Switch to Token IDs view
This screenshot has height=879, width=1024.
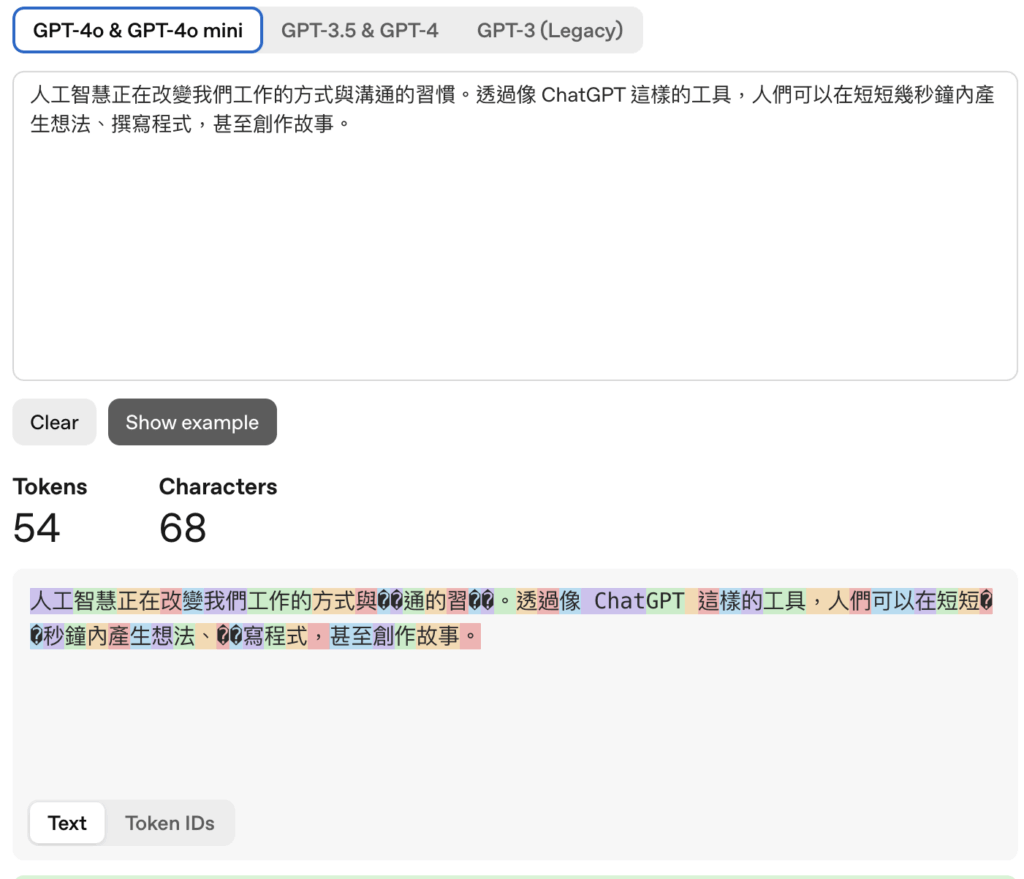pyautogui.click(x=170, y=822)
